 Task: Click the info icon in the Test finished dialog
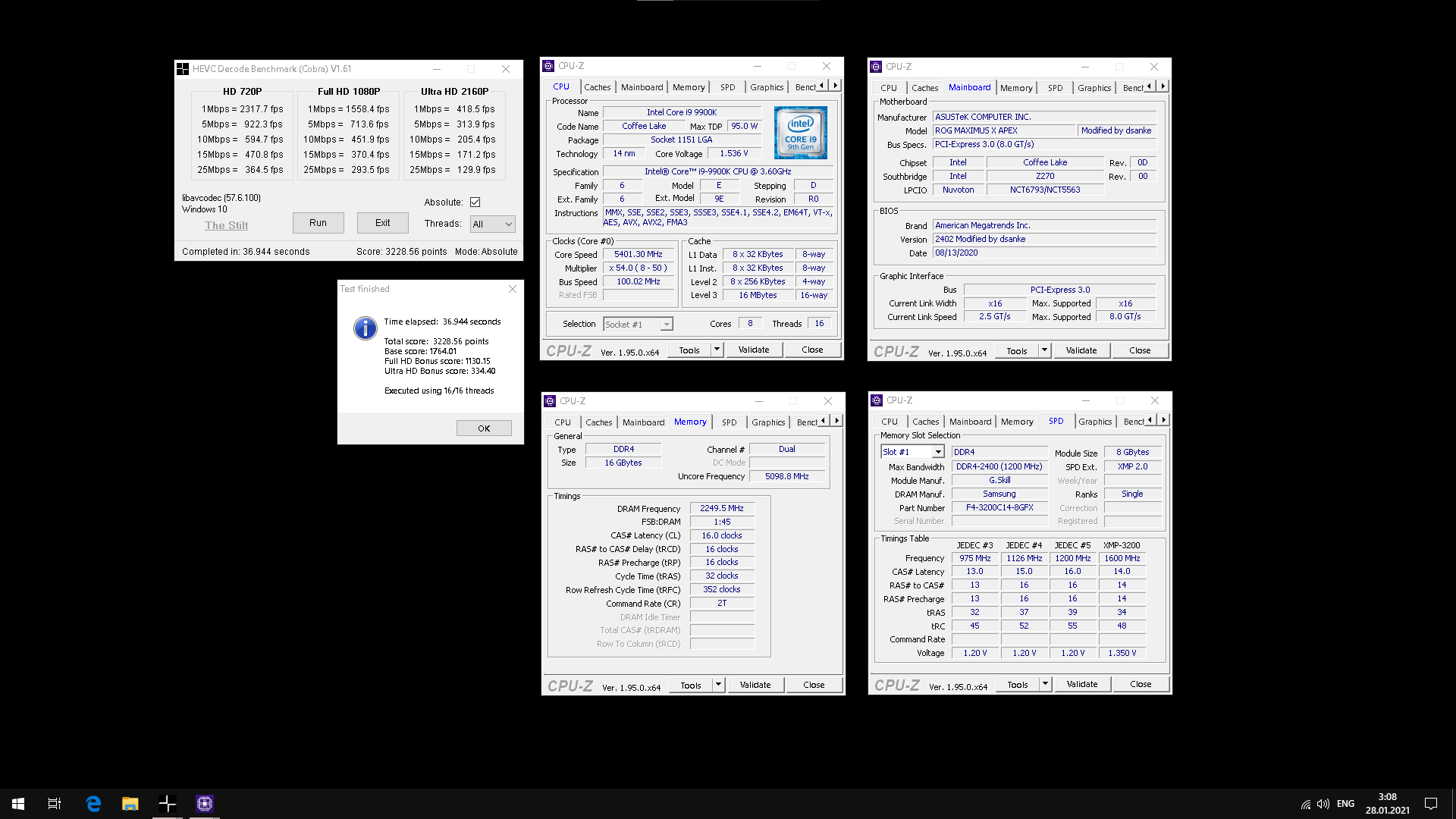click(x=366, y=328)
